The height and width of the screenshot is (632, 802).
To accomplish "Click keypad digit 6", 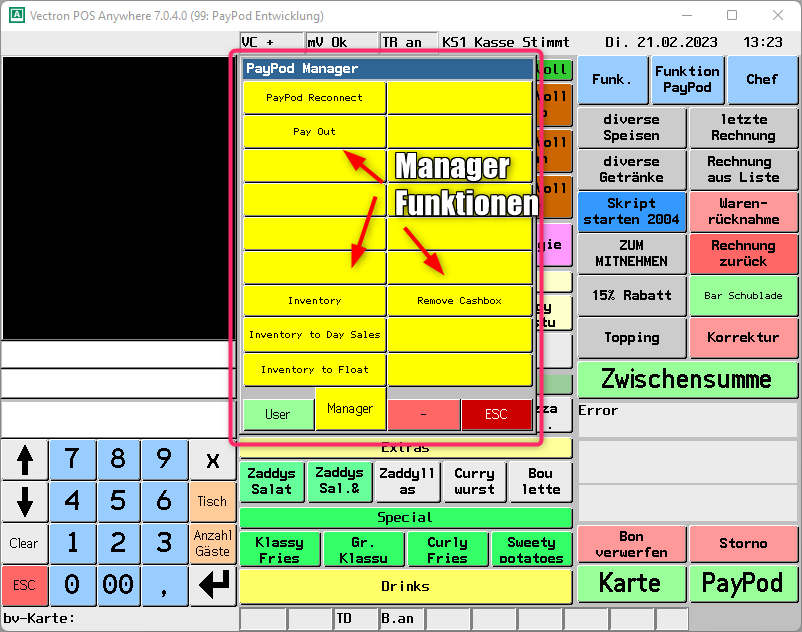I will [x=164, y=501].
